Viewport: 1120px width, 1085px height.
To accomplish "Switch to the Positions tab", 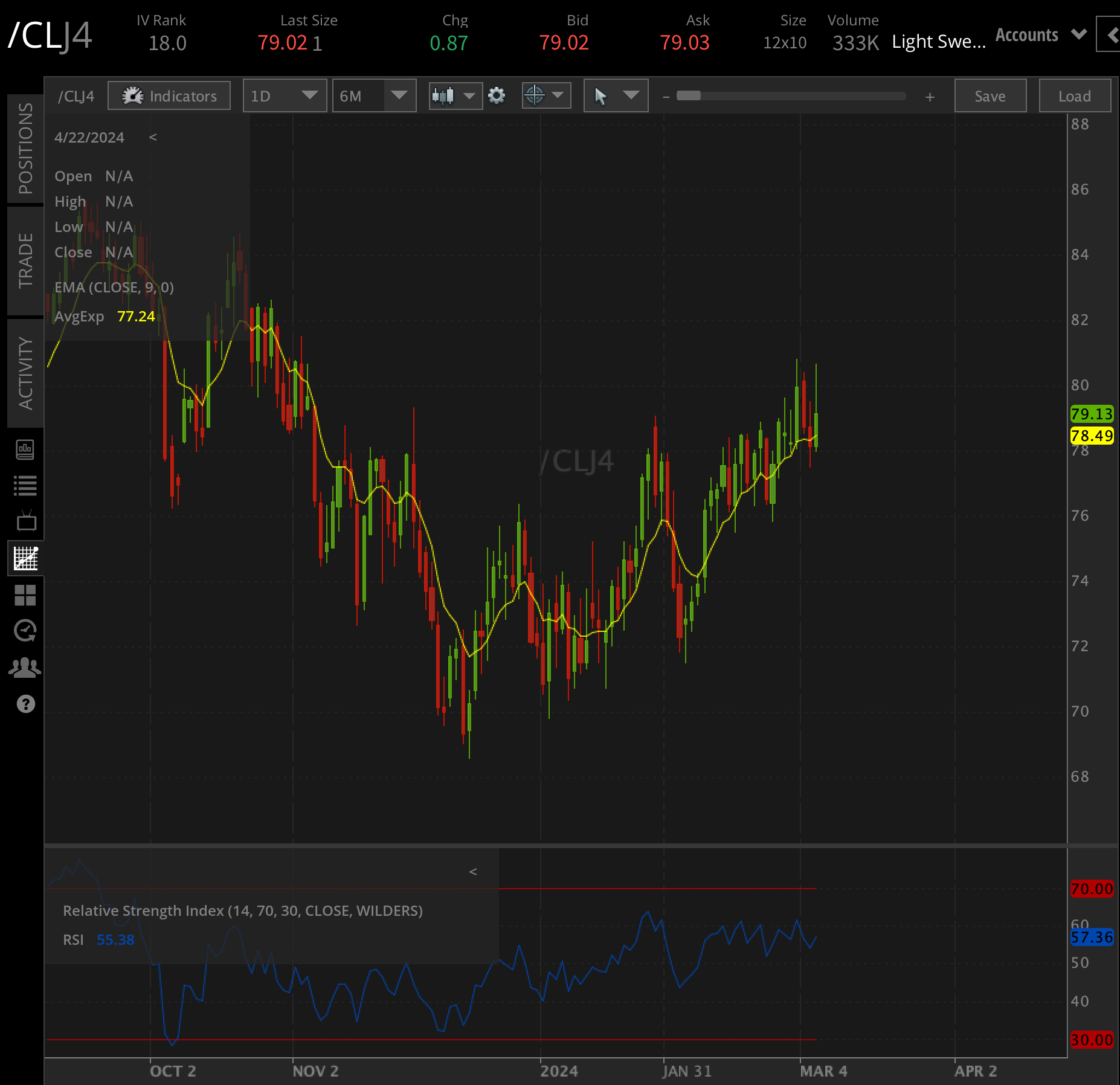I will pyautogui.click(x=25, y=148).
